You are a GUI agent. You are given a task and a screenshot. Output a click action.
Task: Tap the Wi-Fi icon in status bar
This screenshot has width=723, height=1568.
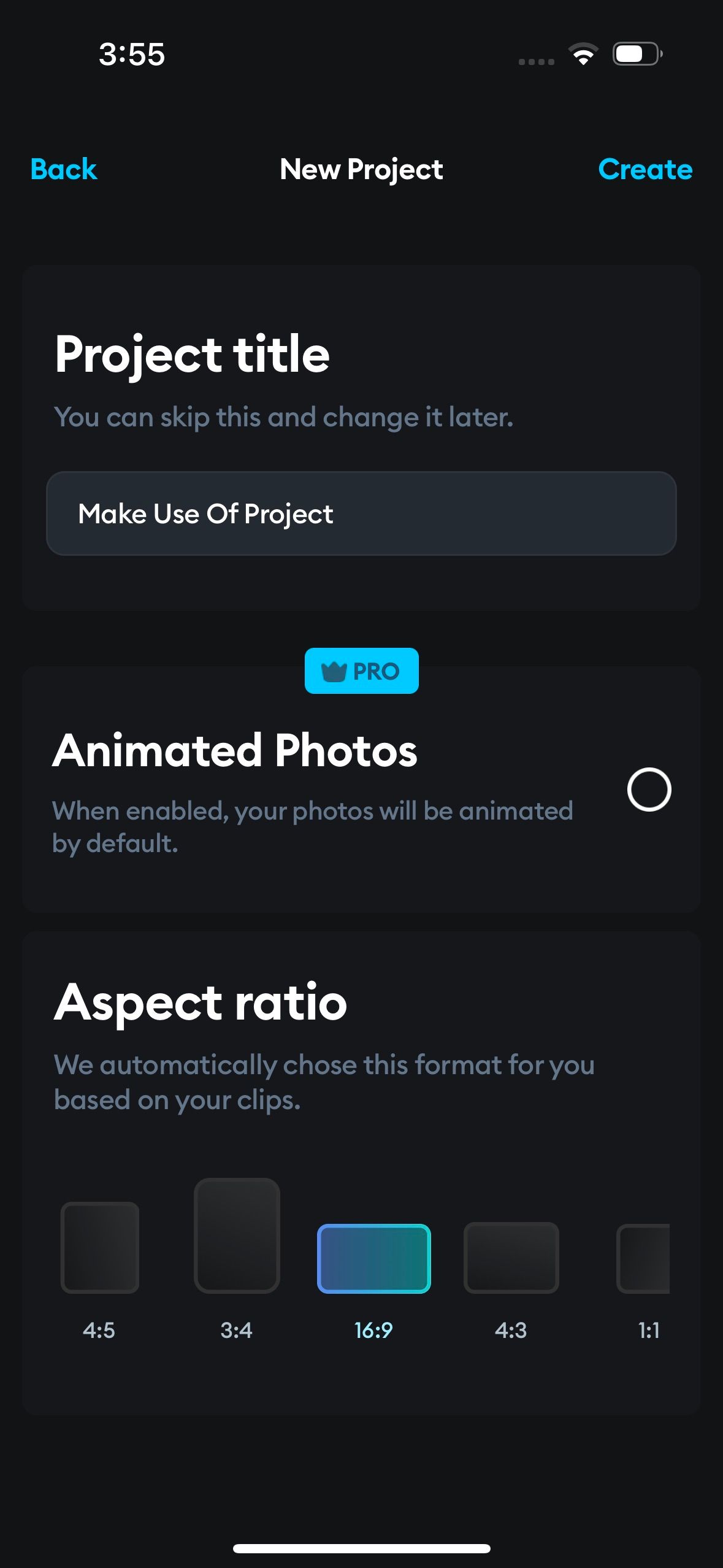[583, 55]
